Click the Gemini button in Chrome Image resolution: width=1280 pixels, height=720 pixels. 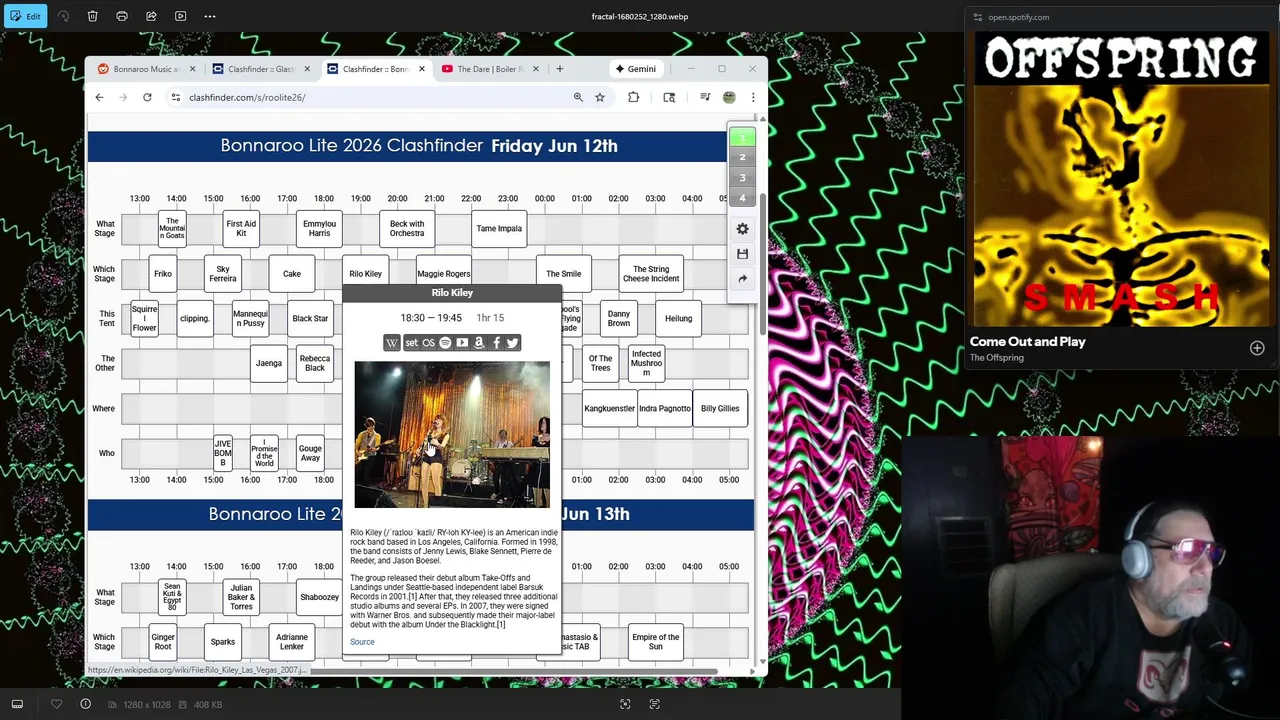coord(636,69)
